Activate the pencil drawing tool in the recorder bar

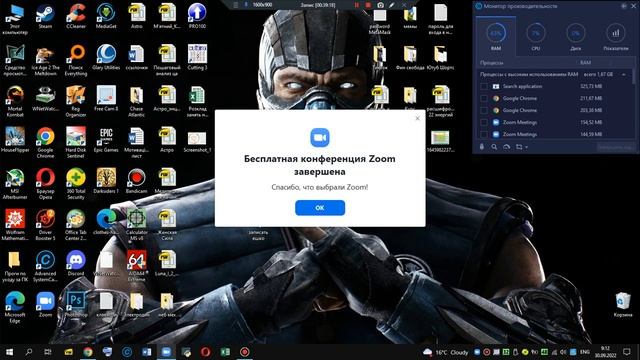pyautogui.click(x=391, y=5)
